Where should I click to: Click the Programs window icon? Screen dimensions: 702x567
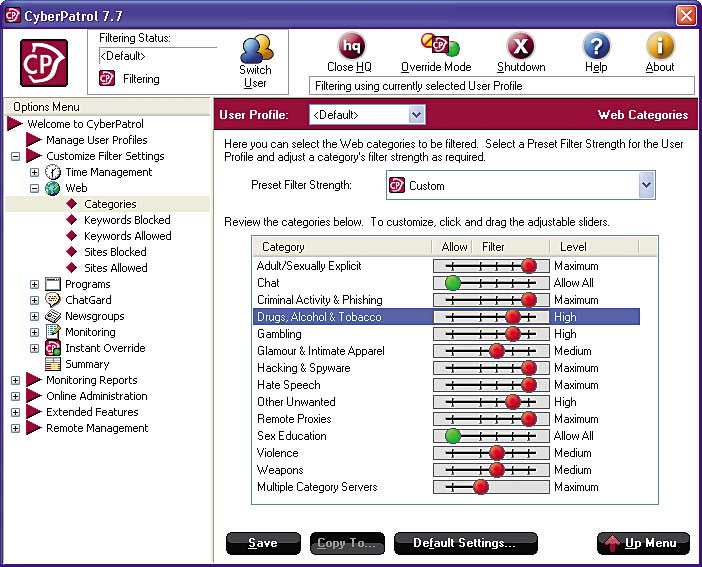point(53,284)
